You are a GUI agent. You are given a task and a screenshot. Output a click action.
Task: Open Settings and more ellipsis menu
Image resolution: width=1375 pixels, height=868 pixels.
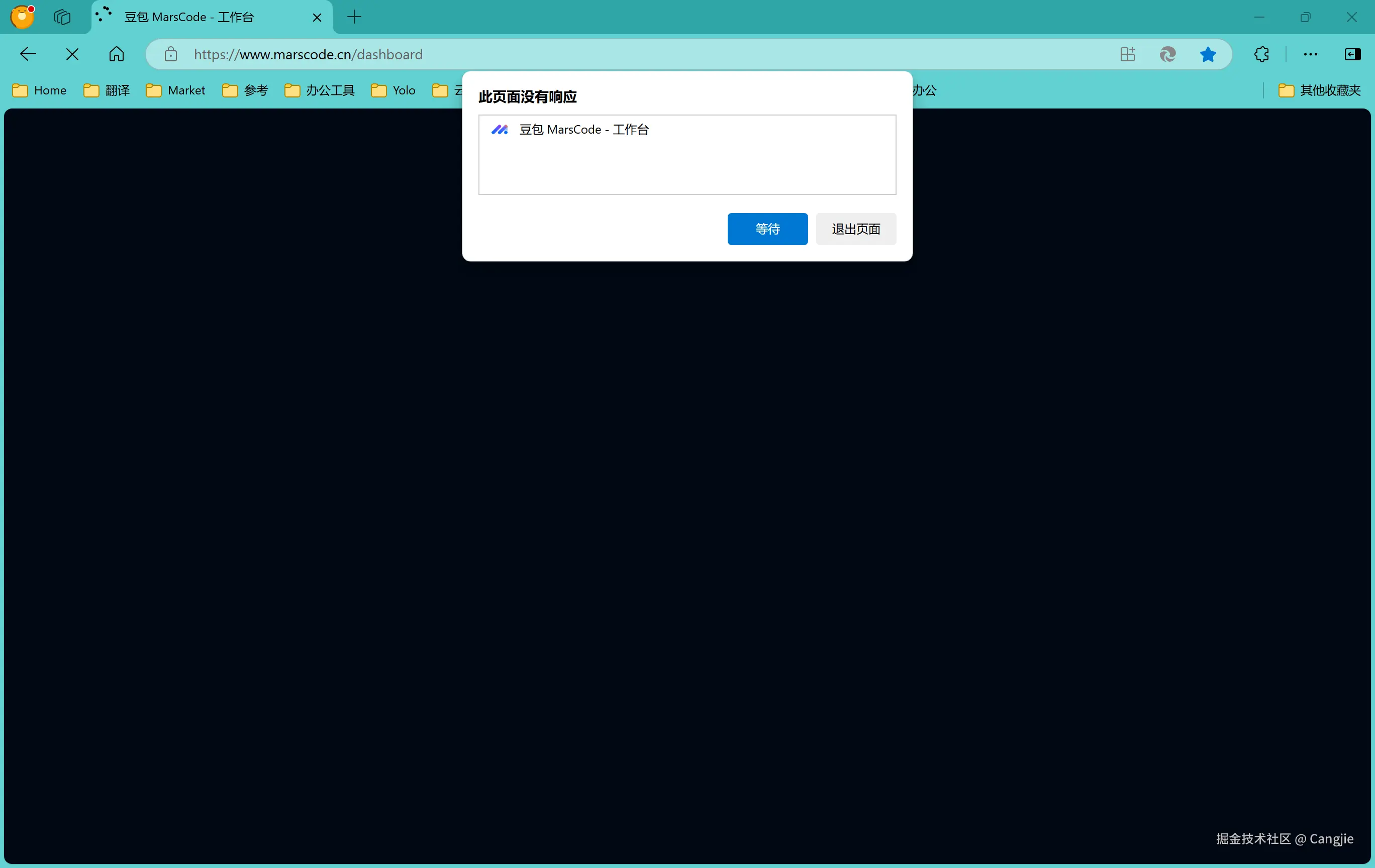tap(1311, 54)
